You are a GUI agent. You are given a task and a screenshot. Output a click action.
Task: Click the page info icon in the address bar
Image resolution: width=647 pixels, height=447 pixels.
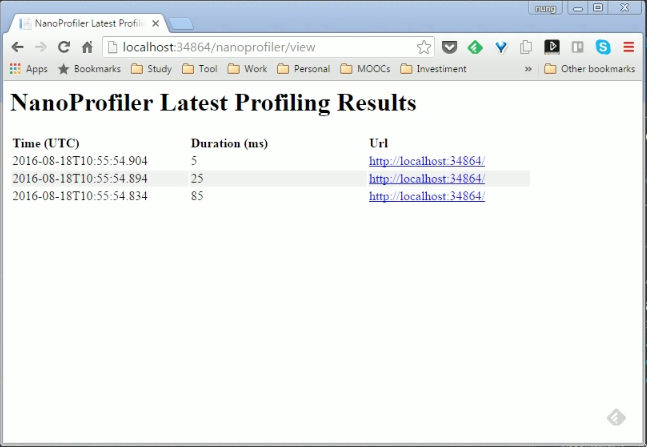coord(112,47)
